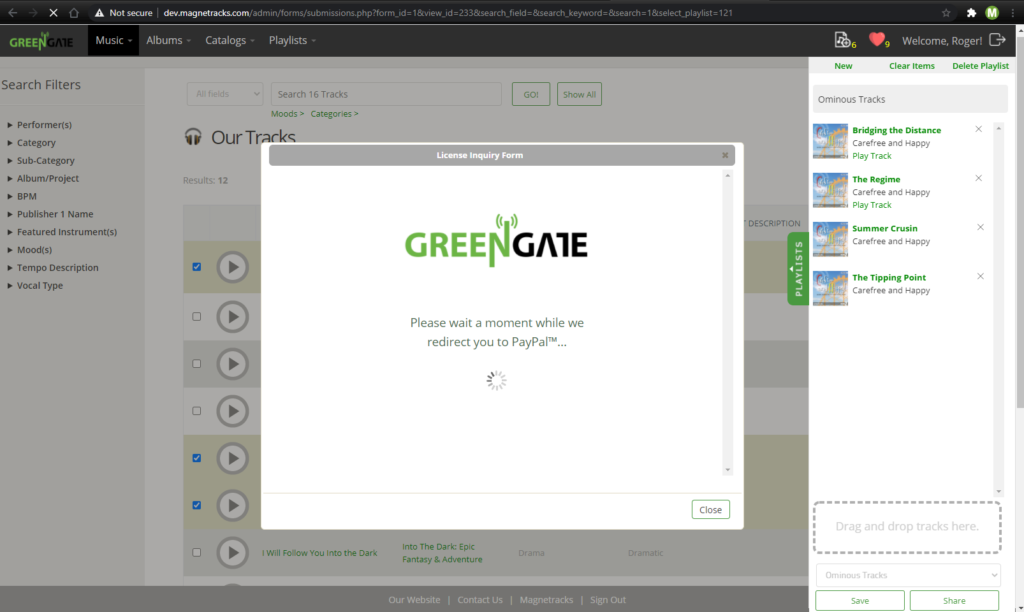Image resolution: width=1024 pixels, height=612 pixels.
Task: Close the License Inquiry Form with the X
Action: pos(725,155)
